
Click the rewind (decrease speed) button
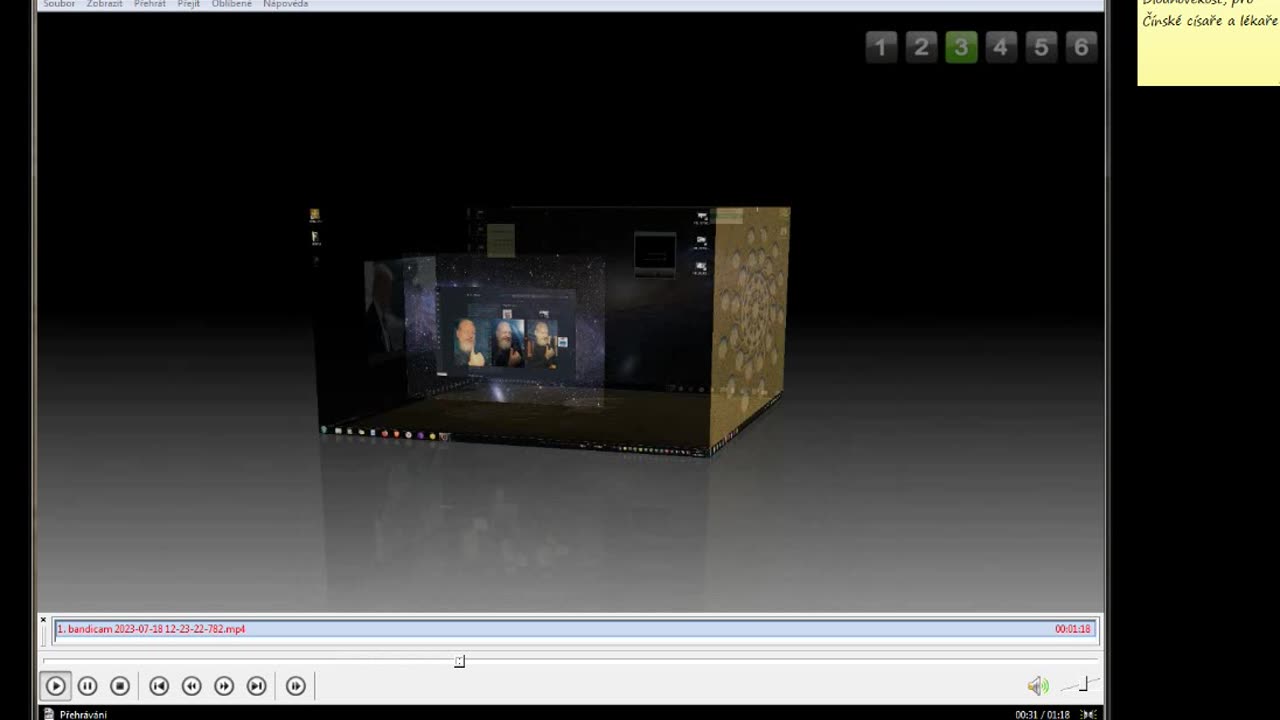click(192, 686)
